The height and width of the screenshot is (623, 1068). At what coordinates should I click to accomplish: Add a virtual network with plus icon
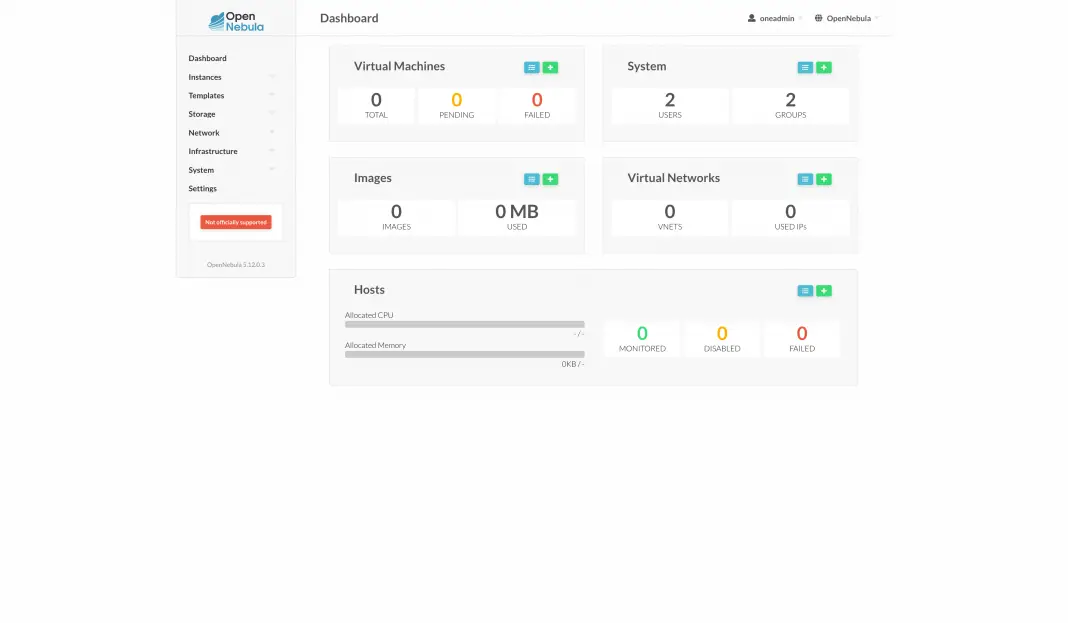tap(824, 180)
